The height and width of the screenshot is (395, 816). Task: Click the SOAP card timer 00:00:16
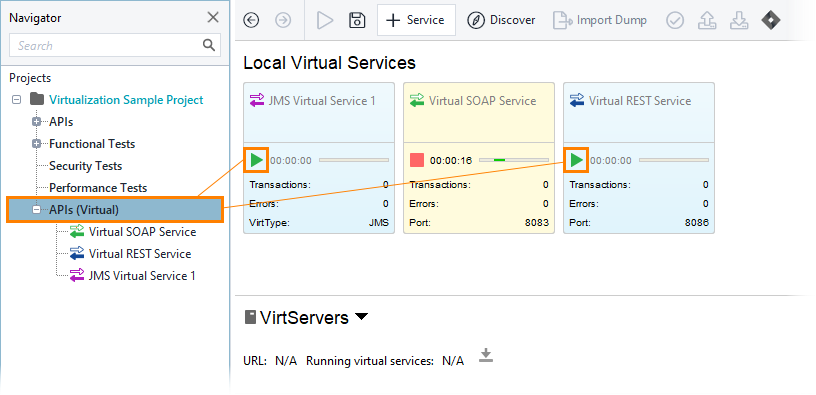[x=451, y=161]
